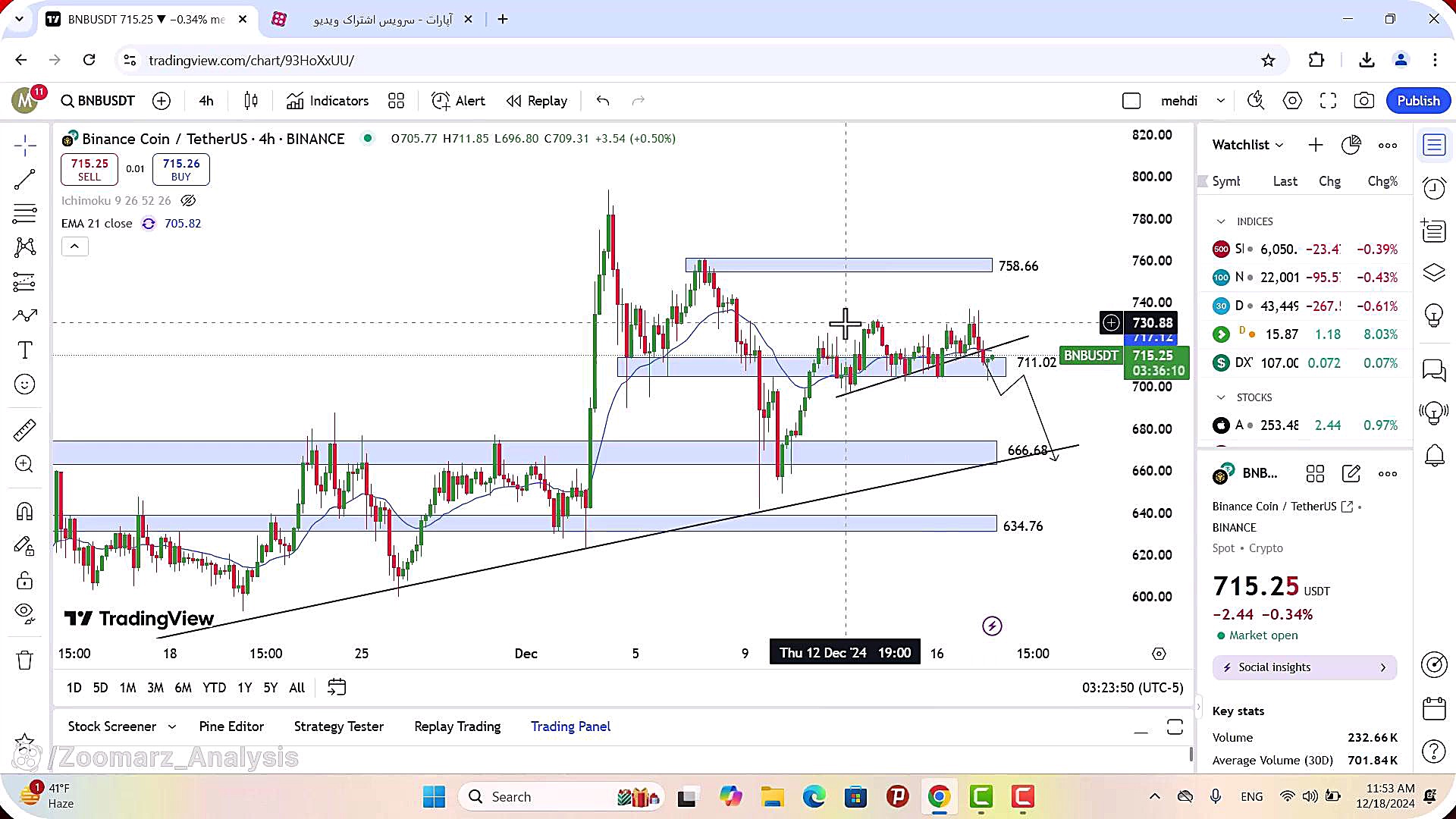Open mehdi layout dropdown
The height and width of the screenshot is (819, 1456).
click(x=1221, y=101)
